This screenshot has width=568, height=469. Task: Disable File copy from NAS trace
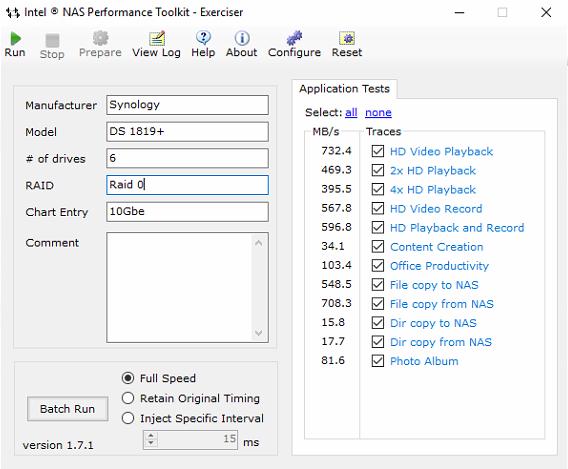click(378, 303)
